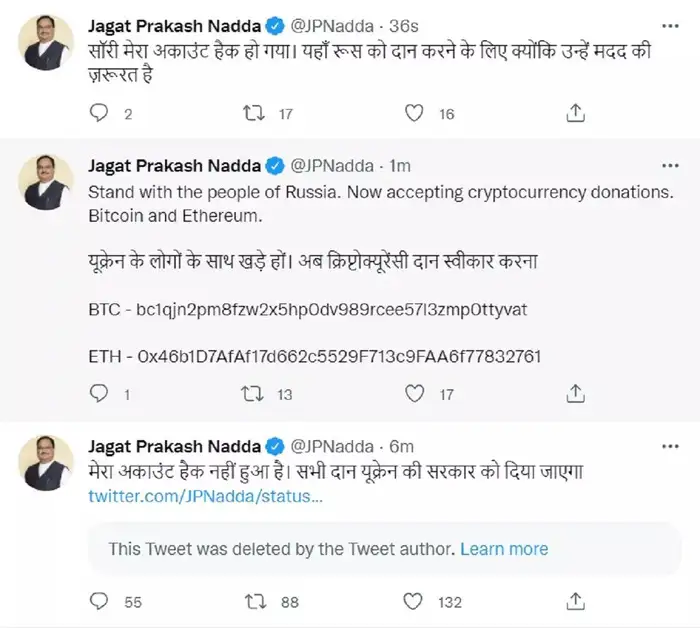The height and width of the screenshot is (628, 700).
Task: Retweet the tweet with 88 retweets
Action: click(255, 602)
